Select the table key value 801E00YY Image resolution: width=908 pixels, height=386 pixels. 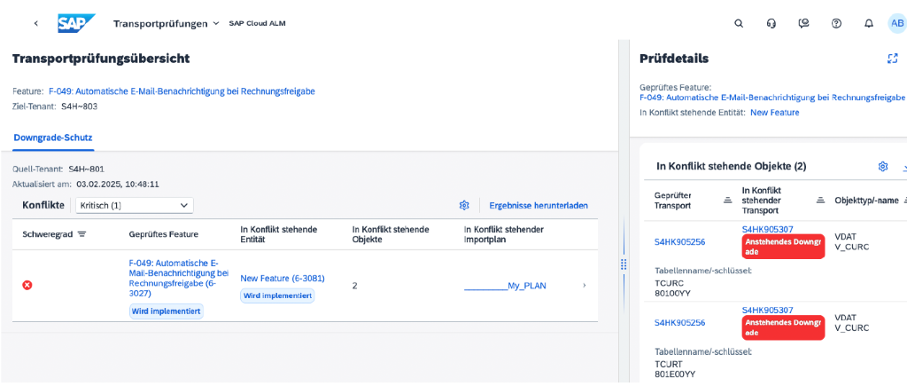pos(675,373)
